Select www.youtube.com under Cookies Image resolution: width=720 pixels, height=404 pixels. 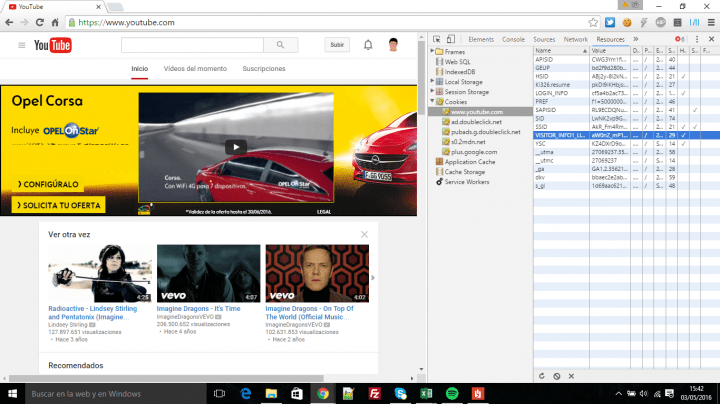click(477, 112)
